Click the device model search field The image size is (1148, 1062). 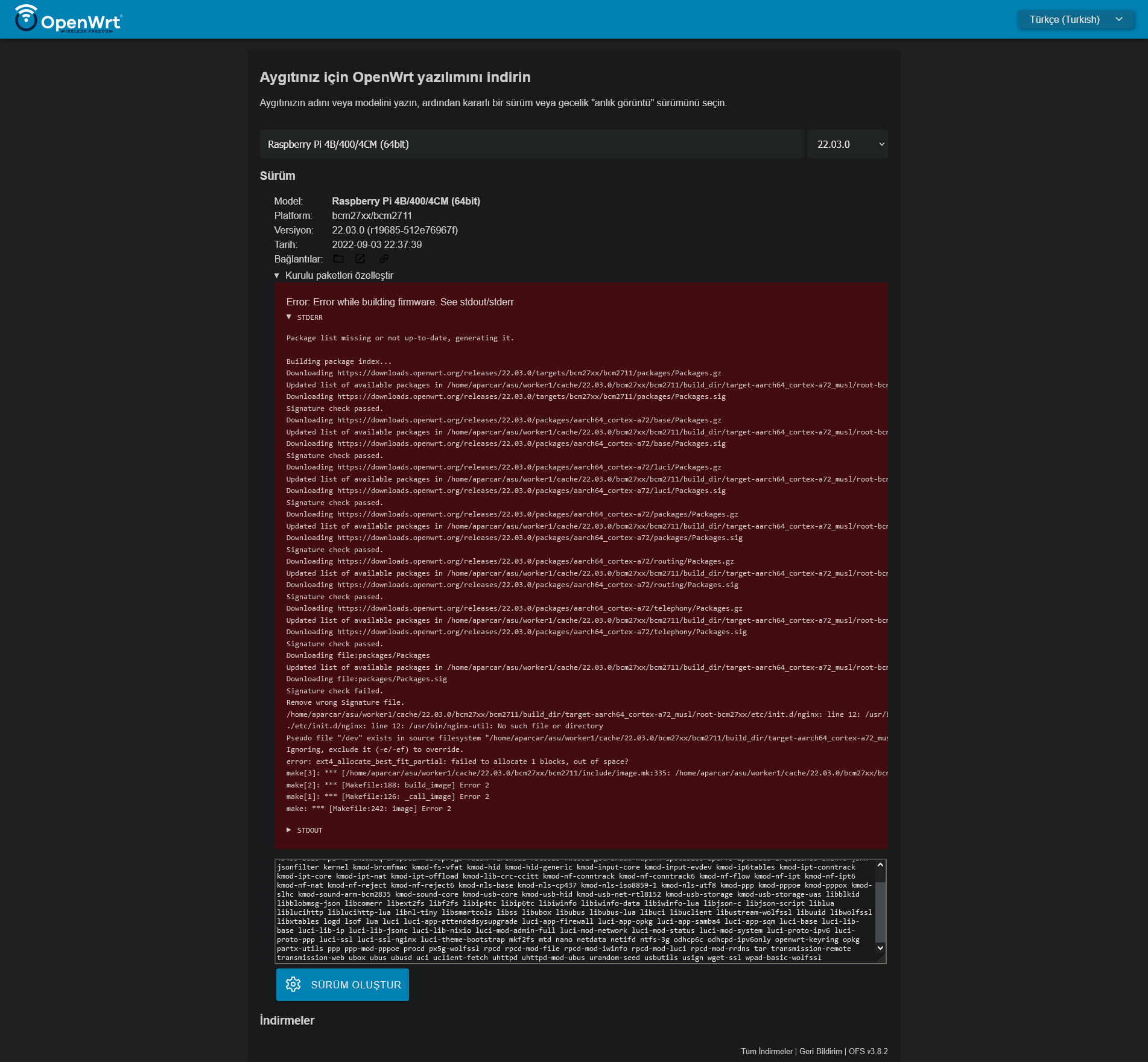531,144
